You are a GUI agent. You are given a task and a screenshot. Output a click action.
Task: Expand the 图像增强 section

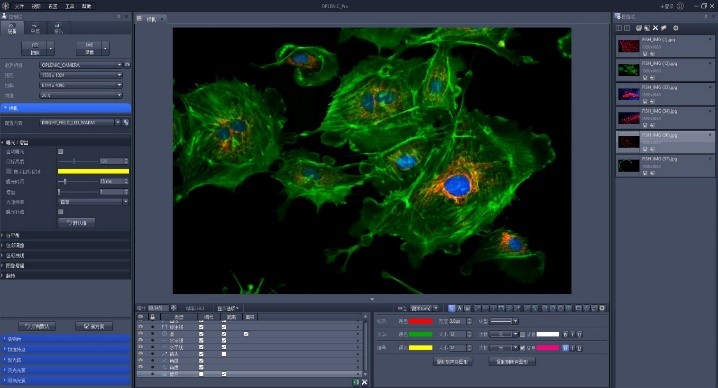65,266
